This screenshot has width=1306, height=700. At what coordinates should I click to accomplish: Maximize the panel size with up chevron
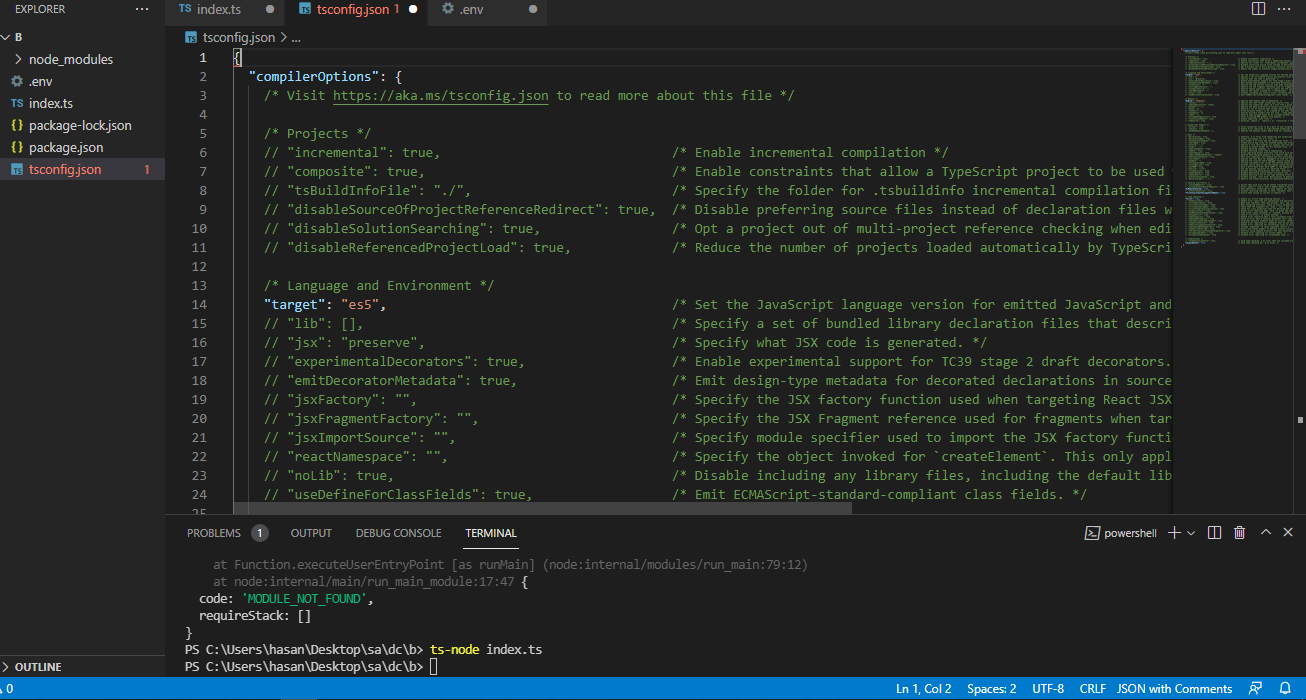point(1265,533)
